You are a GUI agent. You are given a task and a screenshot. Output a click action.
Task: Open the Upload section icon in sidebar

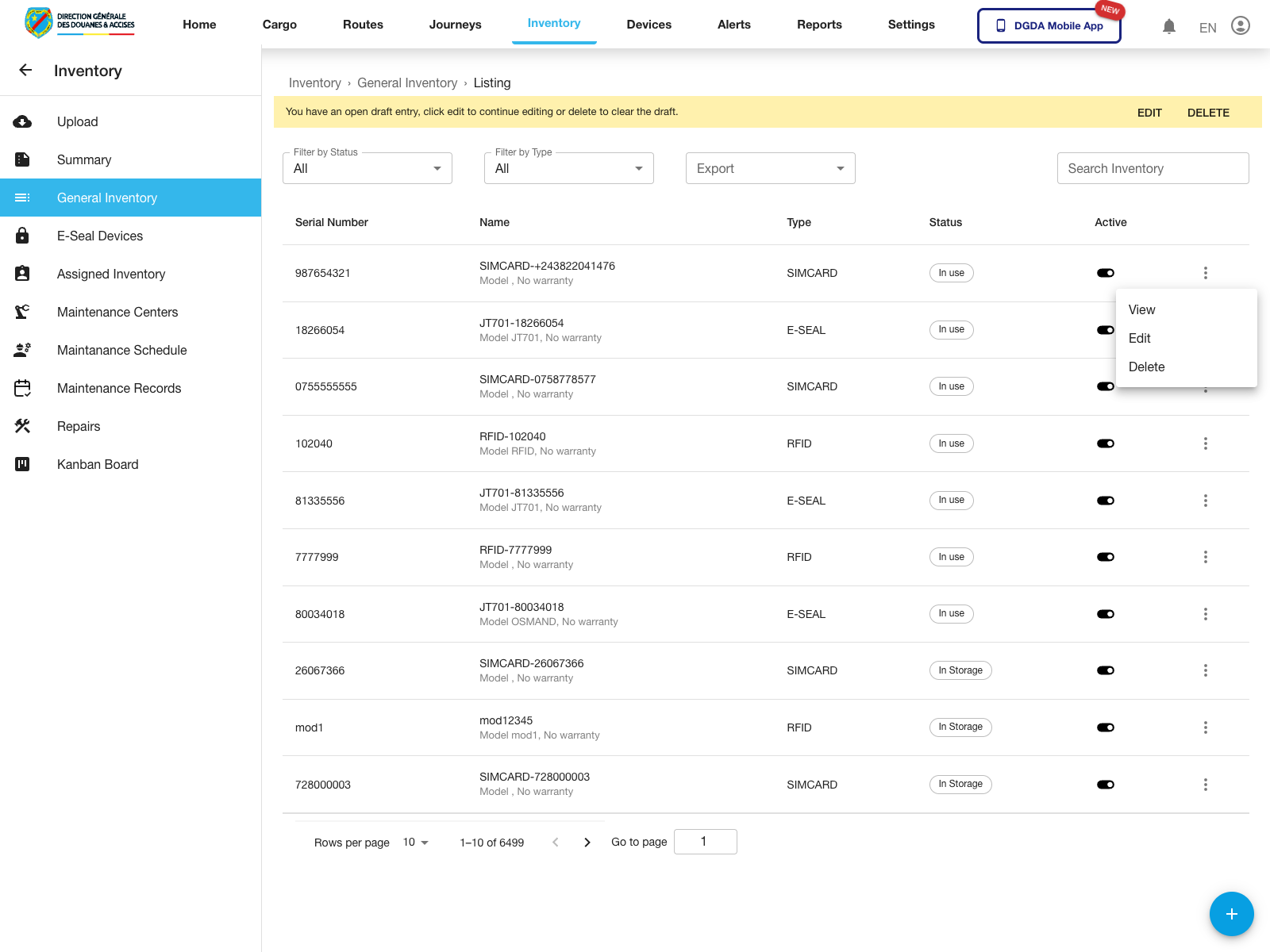(22, 121)
